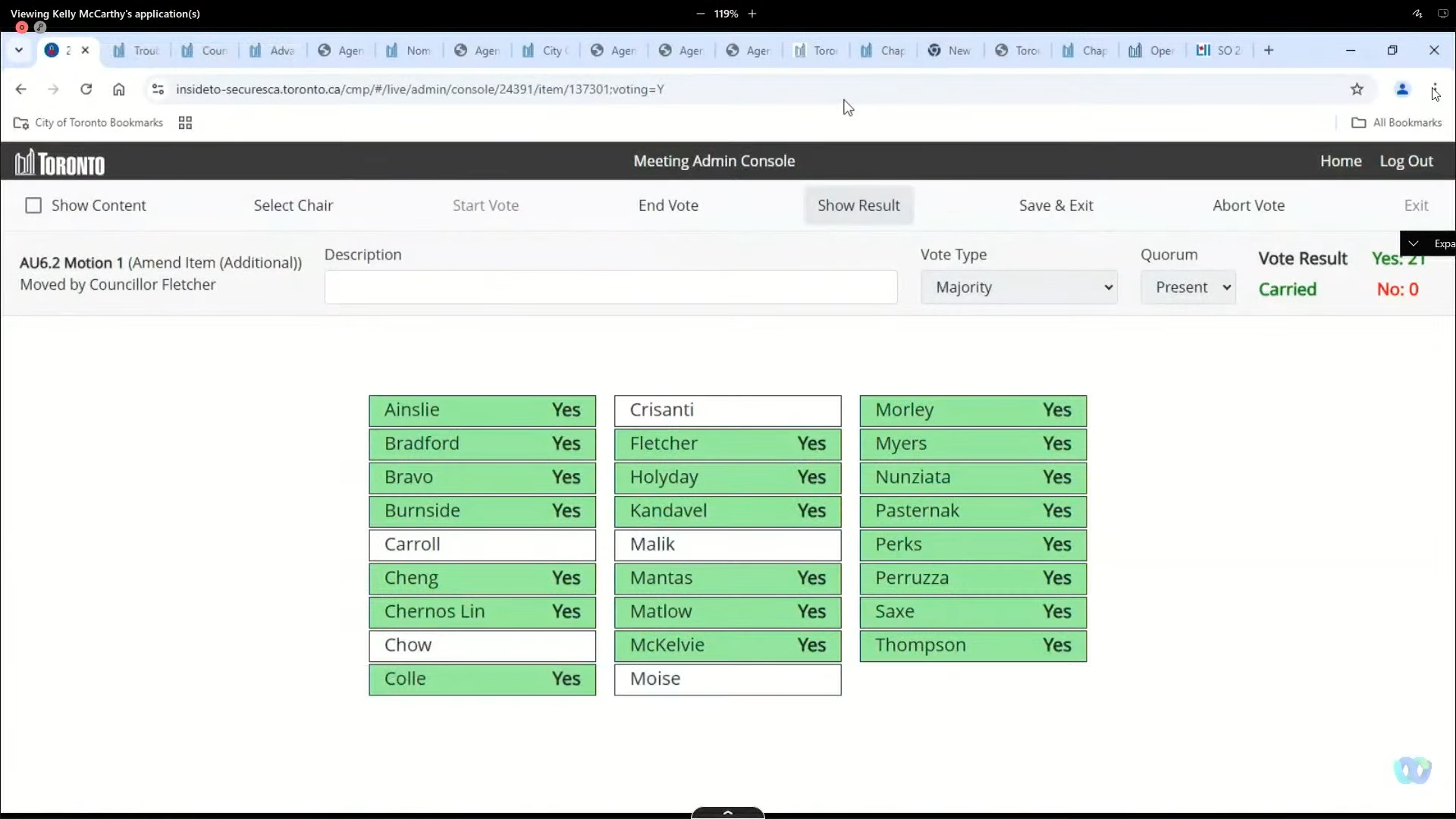
Task: Click Save & Exit
Action: (1056, 206)
